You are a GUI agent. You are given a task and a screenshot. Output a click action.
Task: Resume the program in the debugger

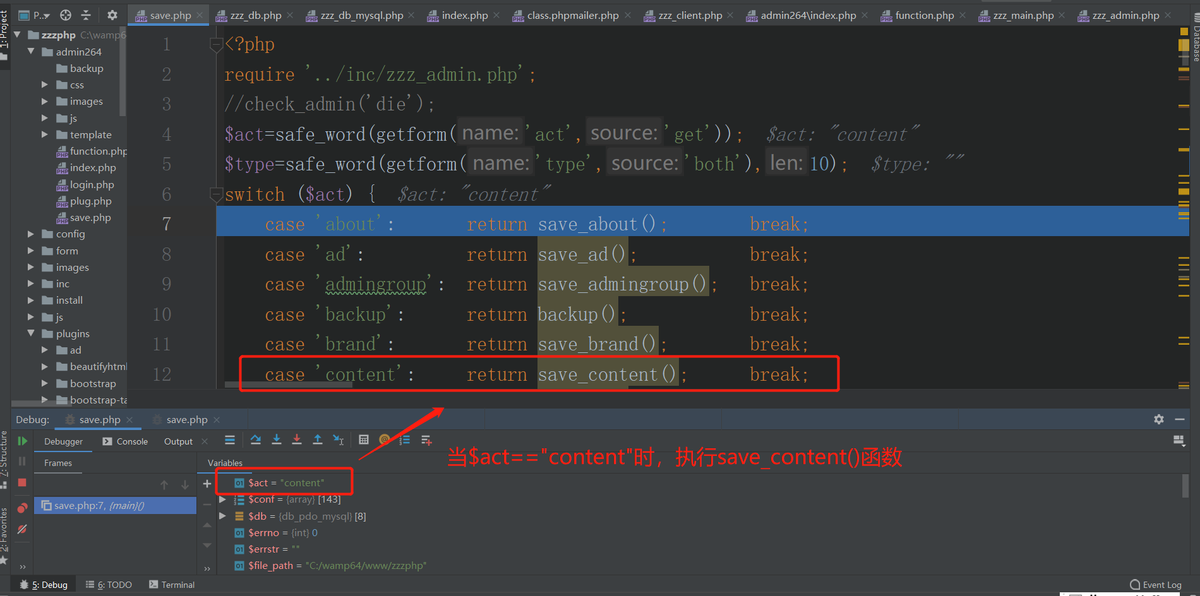pyautogui.click(x=22, y=441)
